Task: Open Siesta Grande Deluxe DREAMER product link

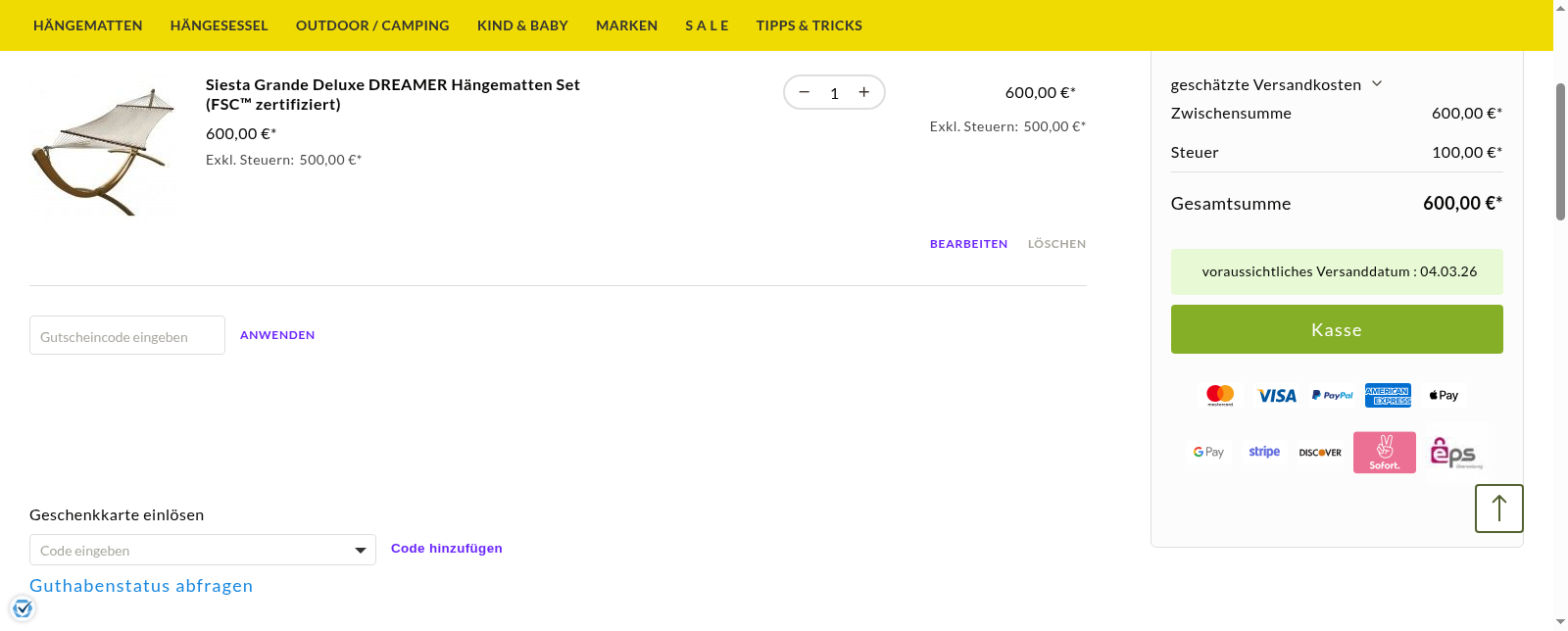Action: (393, 94)
